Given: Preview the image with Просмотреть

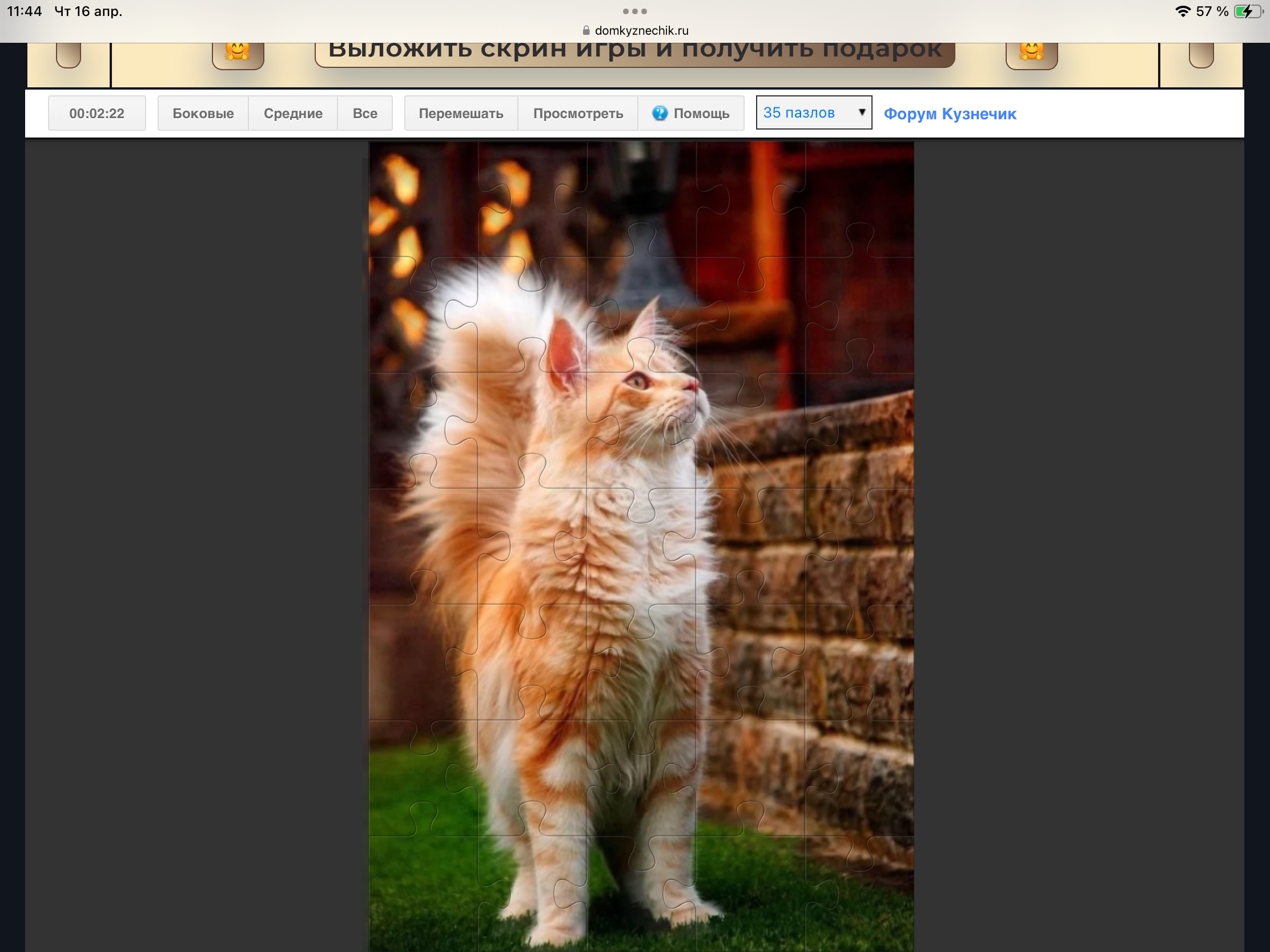Looking at the screenshot, I should [x=577, y=114].
